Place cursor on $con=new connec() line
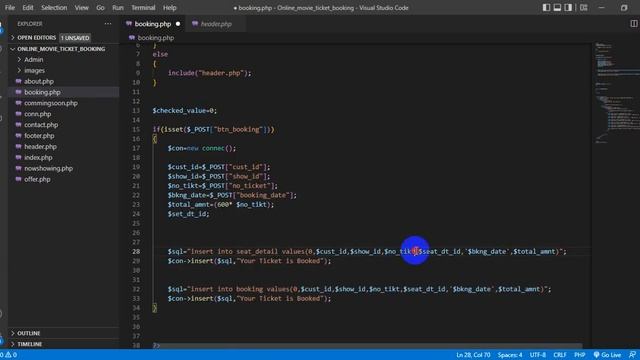640x360 pixels. coord(202,148)
